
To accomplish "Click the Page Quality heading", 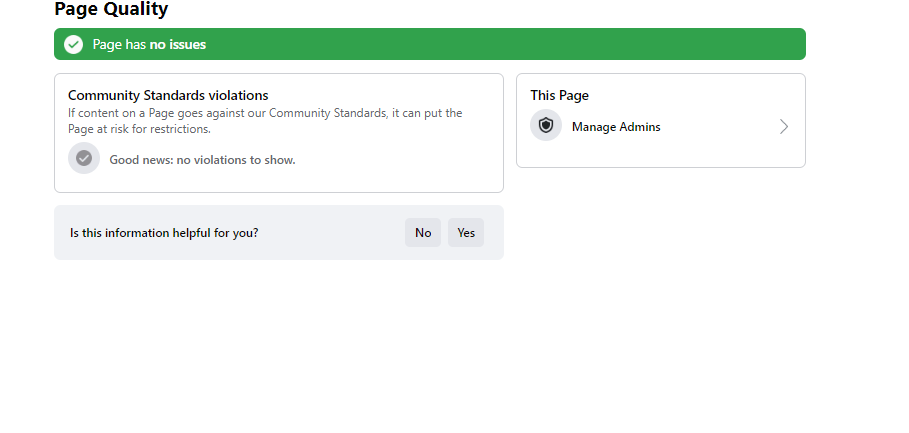I will click(111, 9).
